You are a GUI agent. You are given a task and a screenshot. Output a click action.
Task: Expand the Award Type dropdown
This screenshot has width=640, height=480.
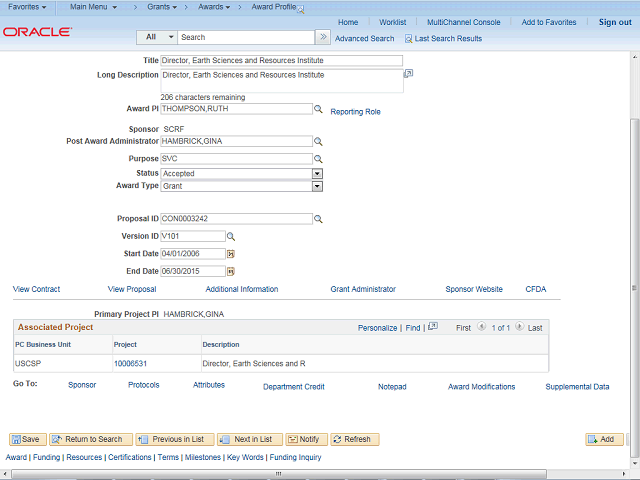click(x=317, y=186)
